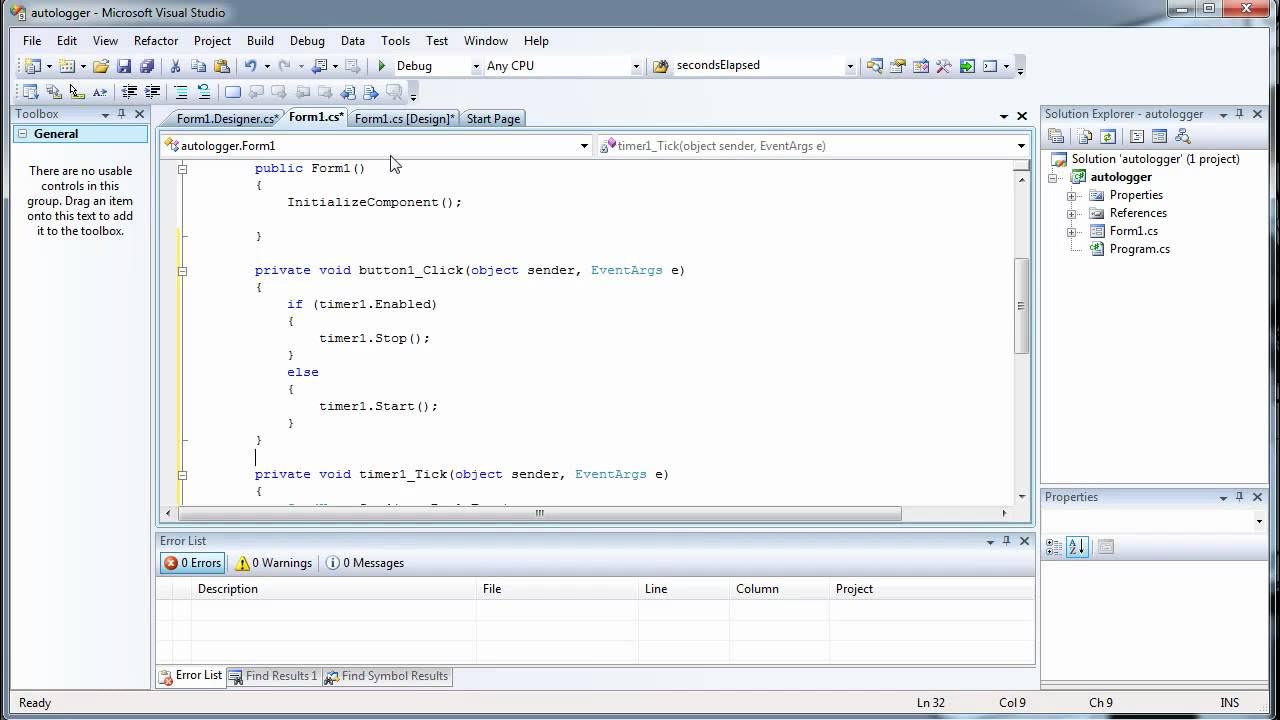This screenshot has width=1280, height=720.
Task: Open the Start Page tab
Action: 493,118
